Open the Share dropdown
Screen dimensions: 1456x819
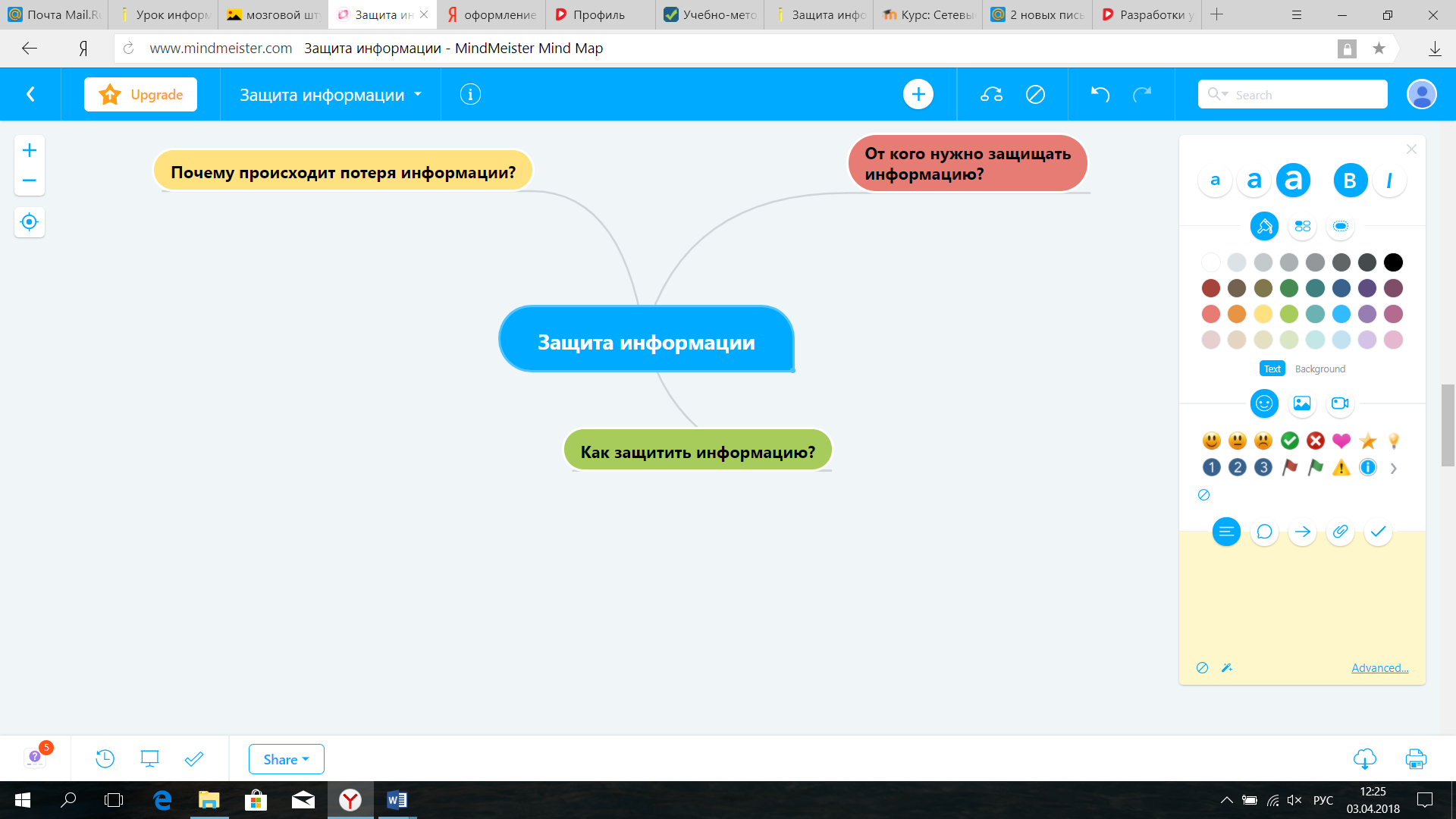coord(286,759)
